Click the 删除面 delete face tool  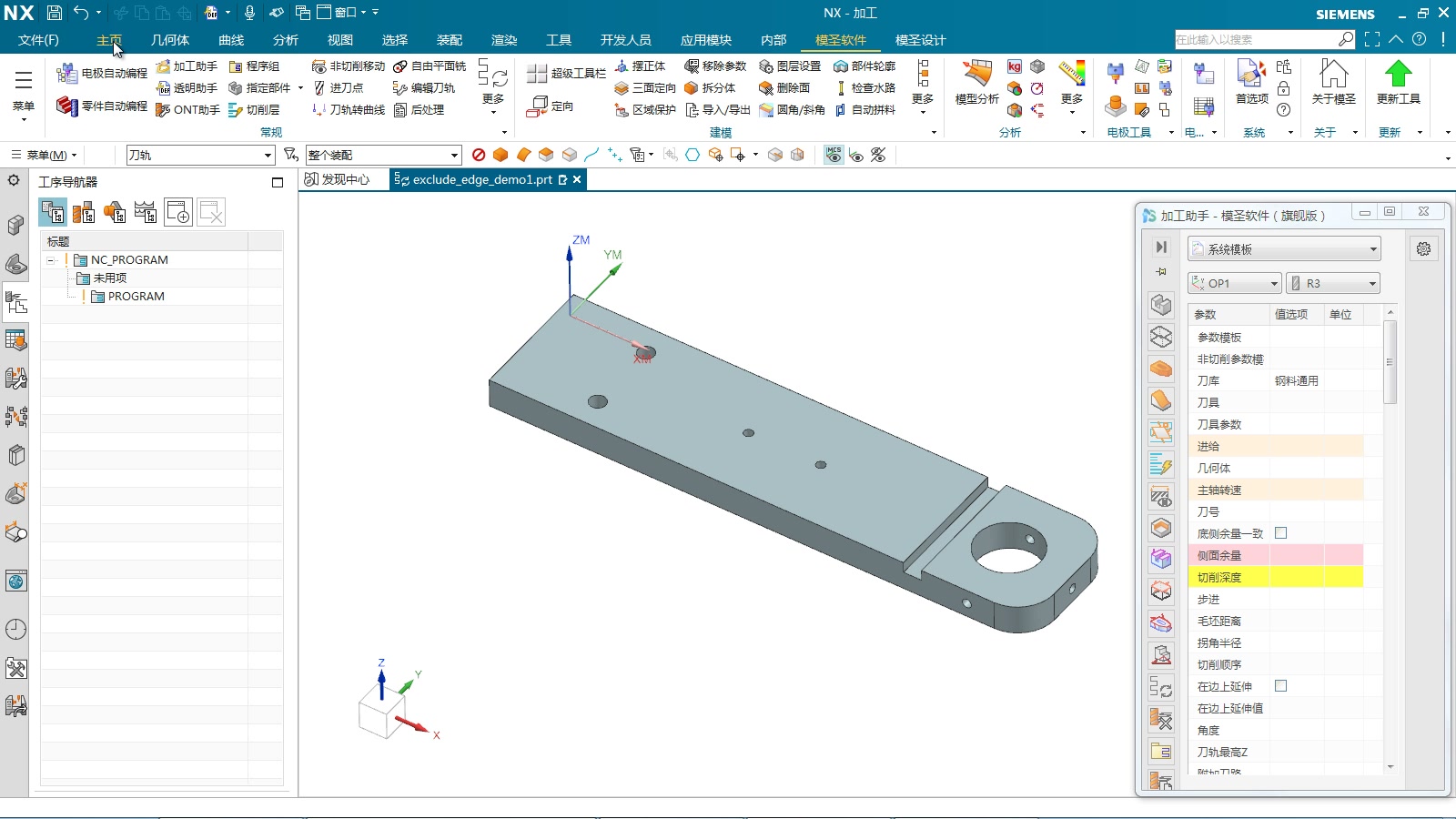coord(784,88)
